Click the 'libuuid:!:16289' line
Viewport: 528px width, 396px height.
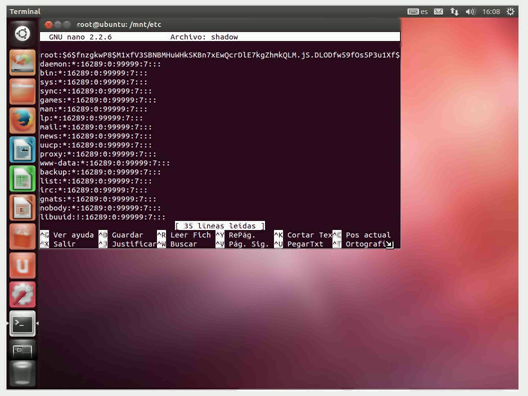[x=103, y=217]
